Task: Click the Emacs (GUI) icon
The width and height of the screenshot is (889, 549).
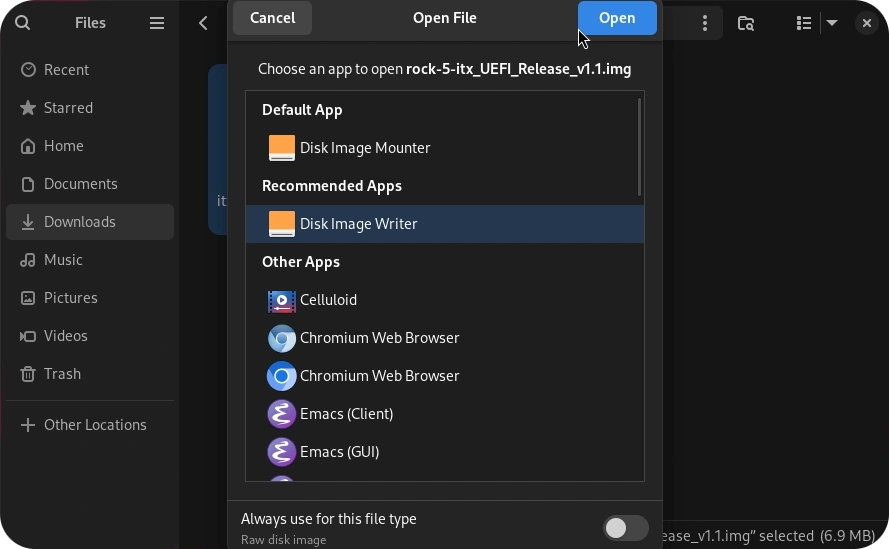Action: click(x=281, y=452)
